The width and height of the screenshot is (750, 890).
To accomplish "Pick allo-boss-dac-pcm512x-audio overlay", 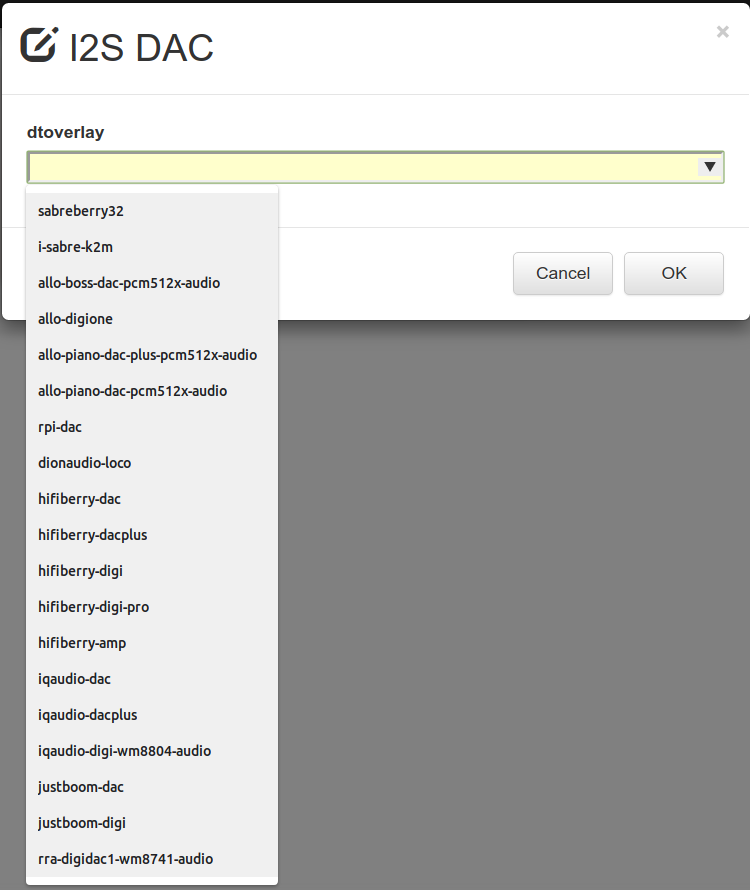I will pos(152,283).
